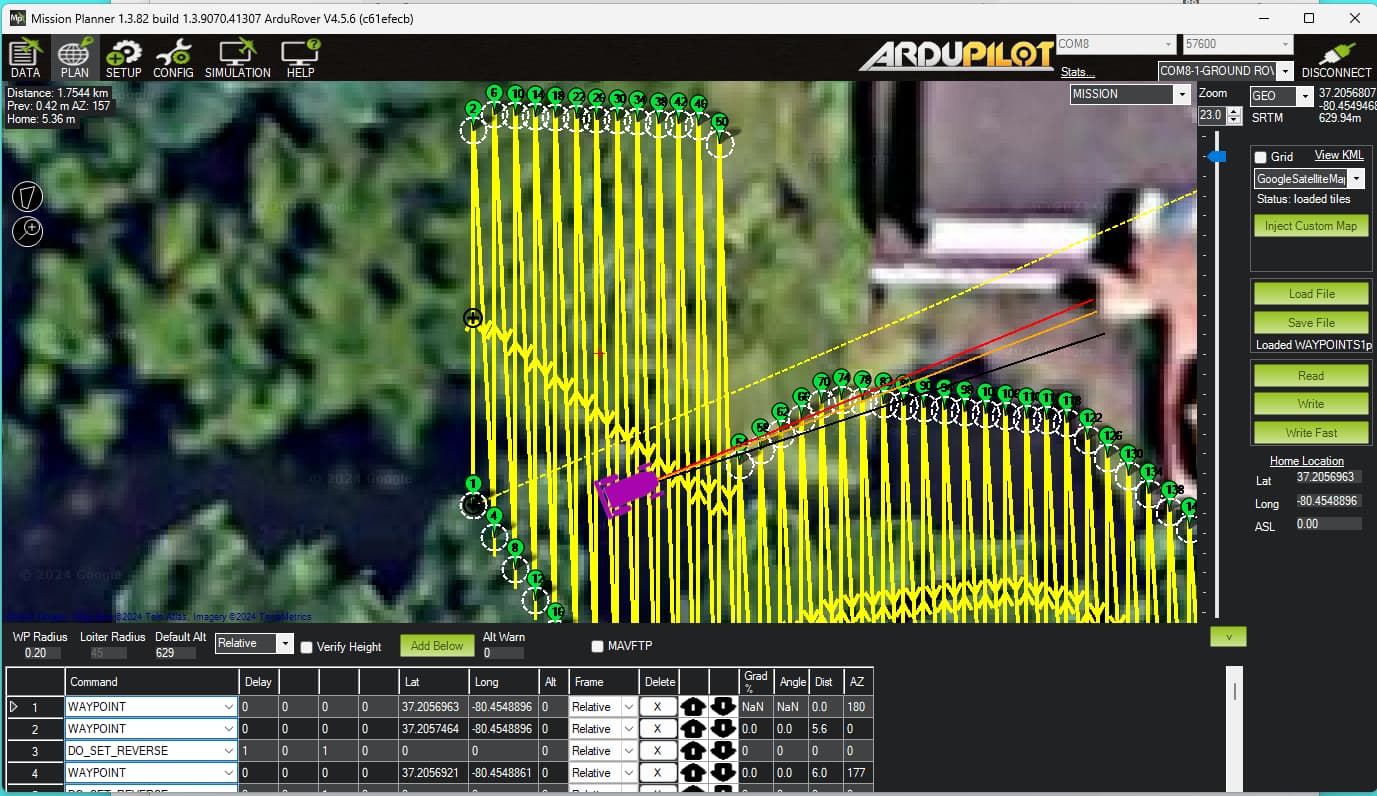Select waypoint marker 8 on the map
Screen dimensions: 1377x796
point(515,548)
